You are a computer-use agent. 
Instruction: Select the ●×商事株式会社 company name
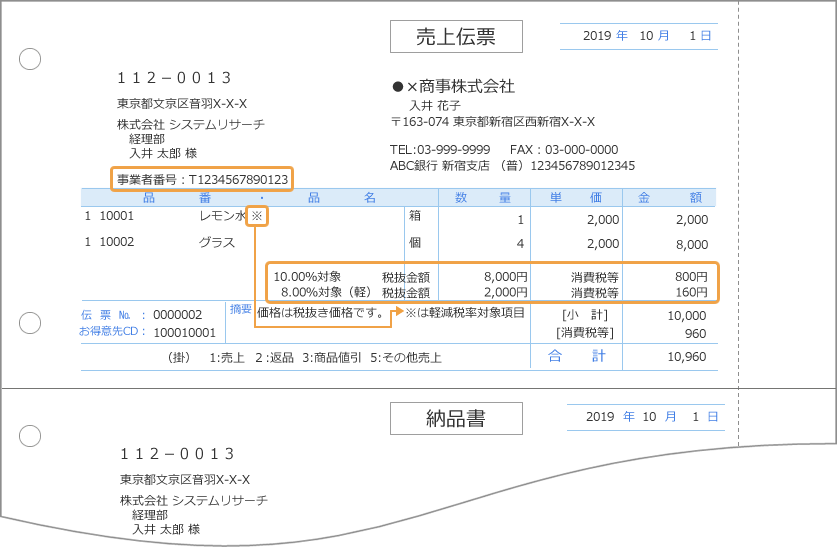(x=453, y=86)
